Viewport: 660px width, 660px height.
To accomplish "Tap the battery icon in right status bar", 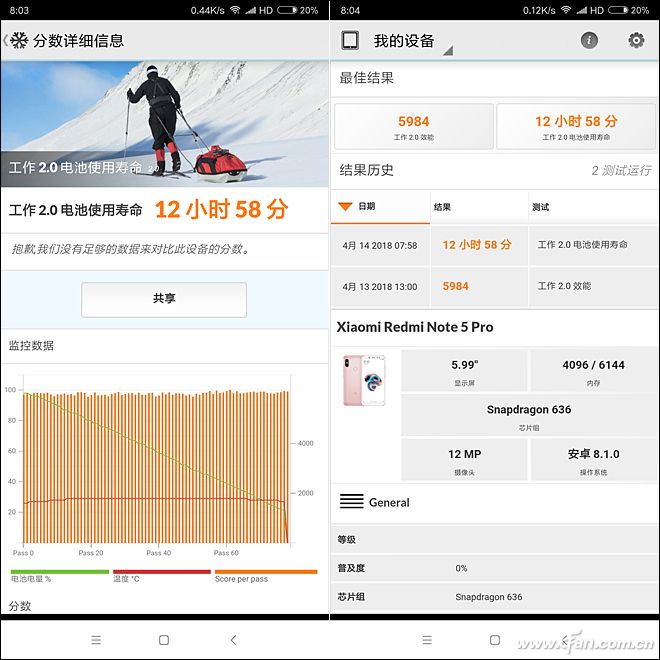I will [x=618, y=10].
